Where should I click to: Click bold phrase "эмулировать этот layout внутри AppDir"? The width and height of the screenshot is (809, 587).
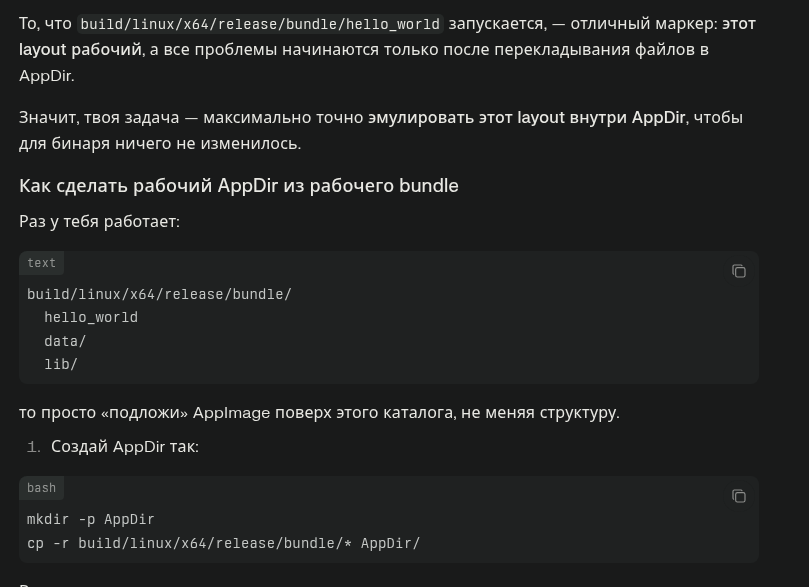(x=526, y=117)
